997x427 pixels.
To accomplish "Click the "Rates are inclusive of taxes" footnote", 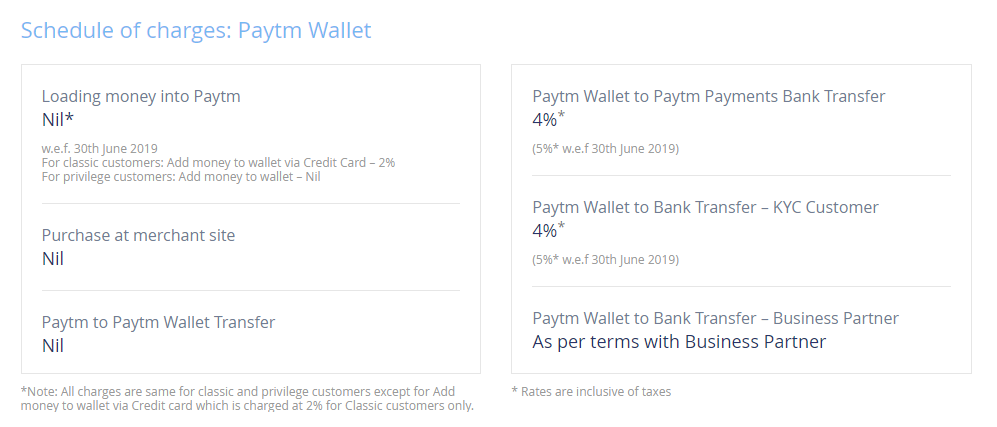I will (591, 392).
